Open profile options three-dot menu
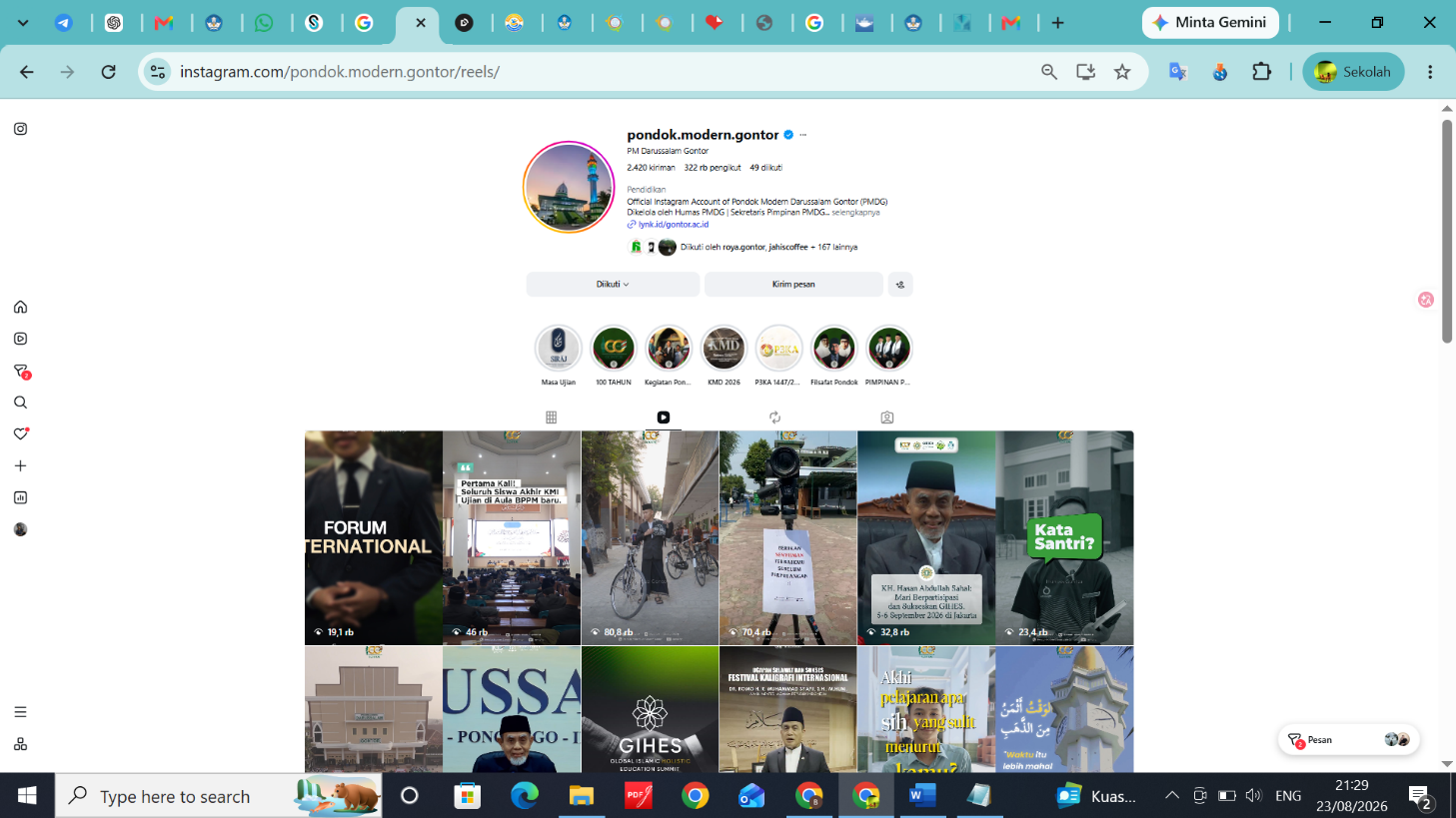Image resolution: width=1456 pixels, height=818 pixels. pyautogui.click(x=802, y=135)
